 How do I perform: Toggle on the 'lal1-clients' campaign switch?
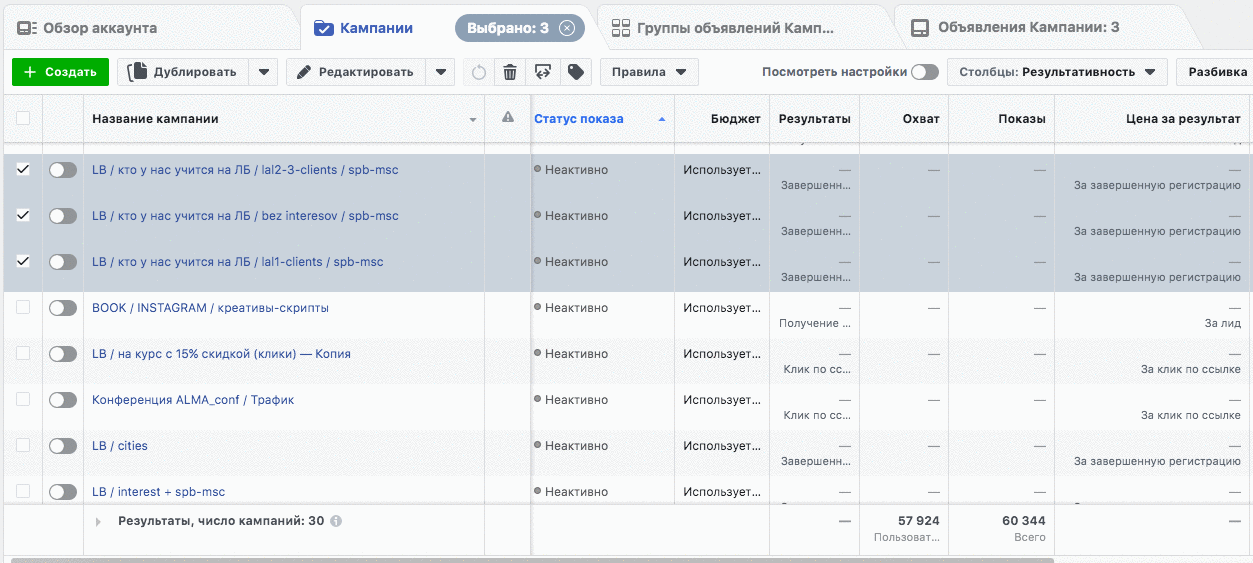63,262
